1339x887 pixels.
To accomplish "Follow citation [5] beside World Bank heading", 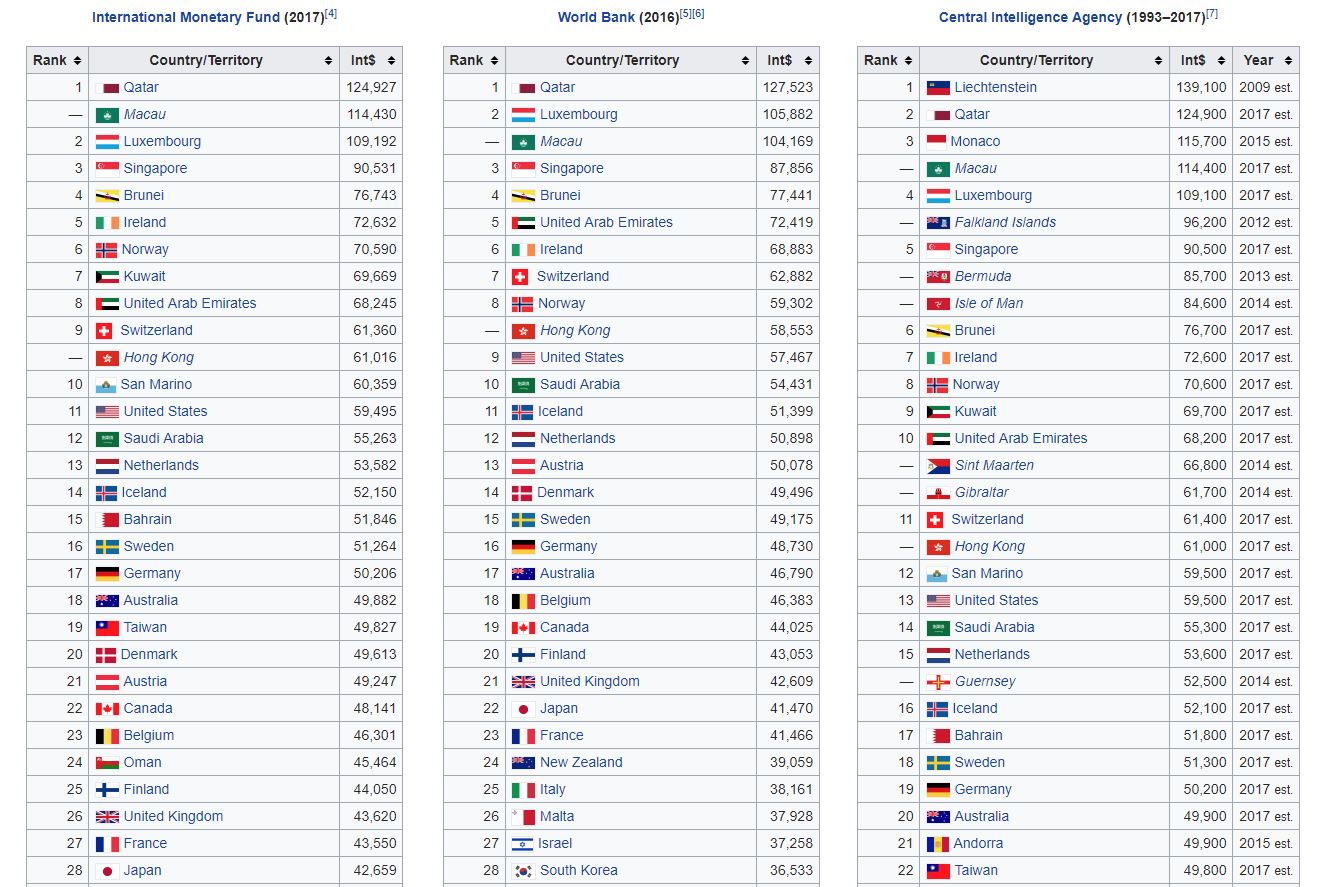I will 685,14.
